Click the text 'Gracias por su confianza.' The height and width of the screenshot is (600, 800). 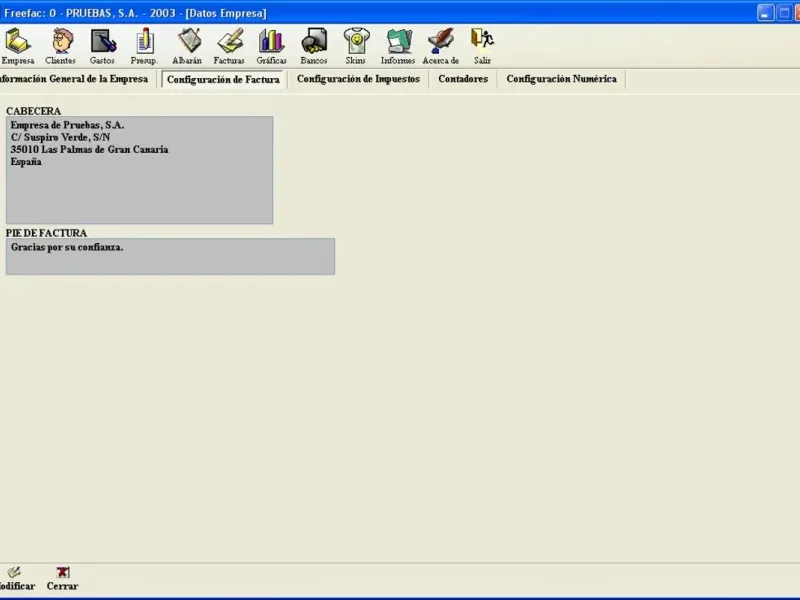(67, 247)
